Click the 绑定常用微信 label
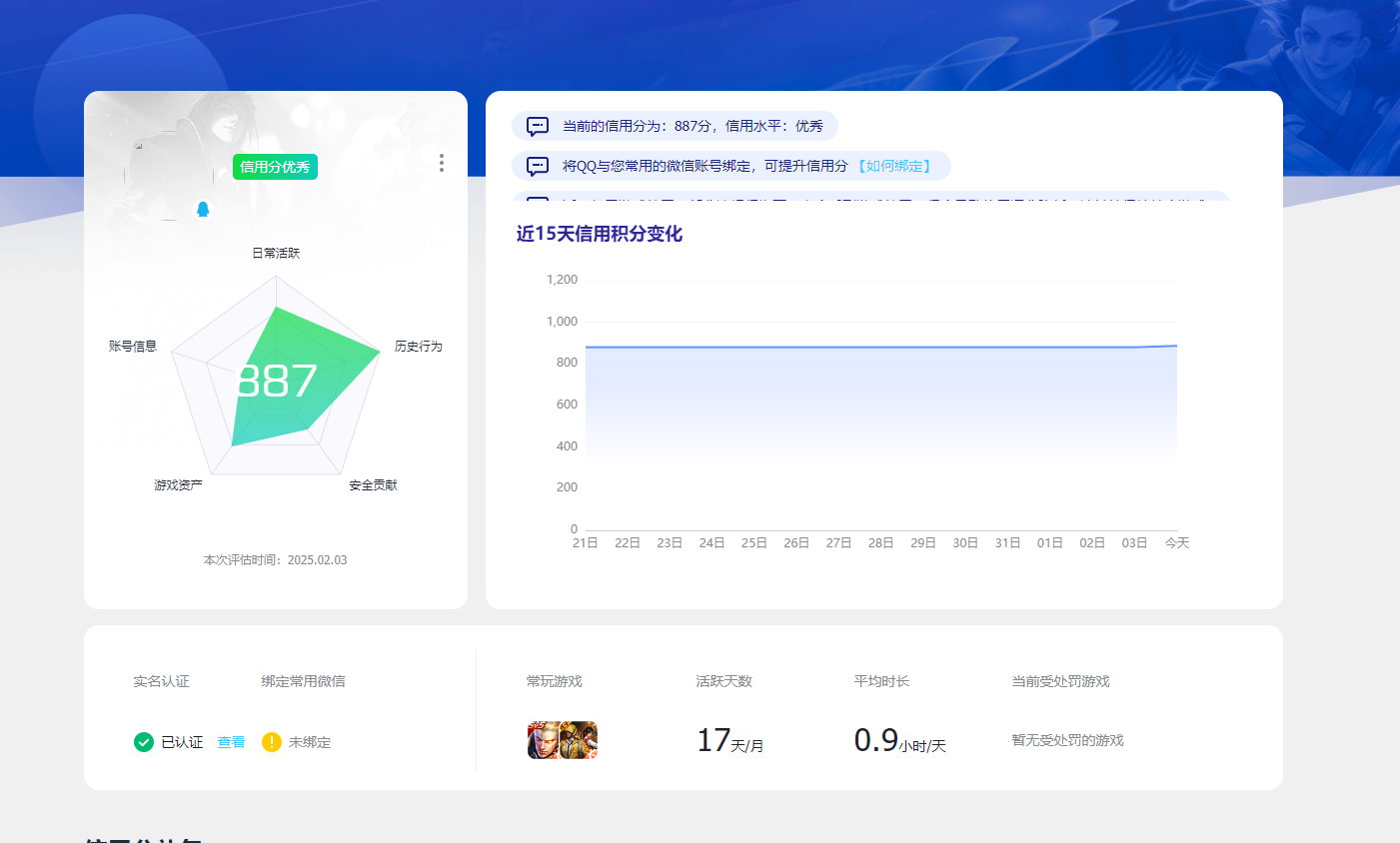Image resolution: width=1400 pixels, height=843 pixels. (x=304, y=681)
